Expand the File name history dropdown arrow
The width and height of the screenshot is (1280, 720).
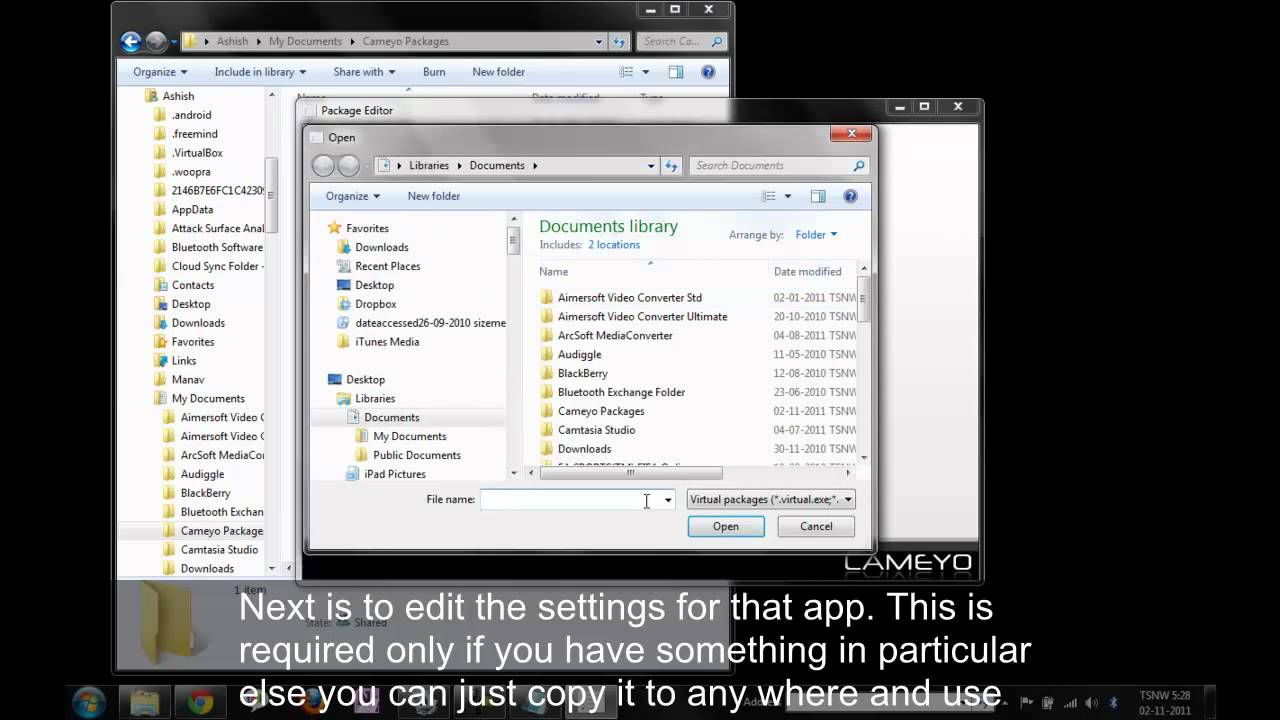click(668, 499)
